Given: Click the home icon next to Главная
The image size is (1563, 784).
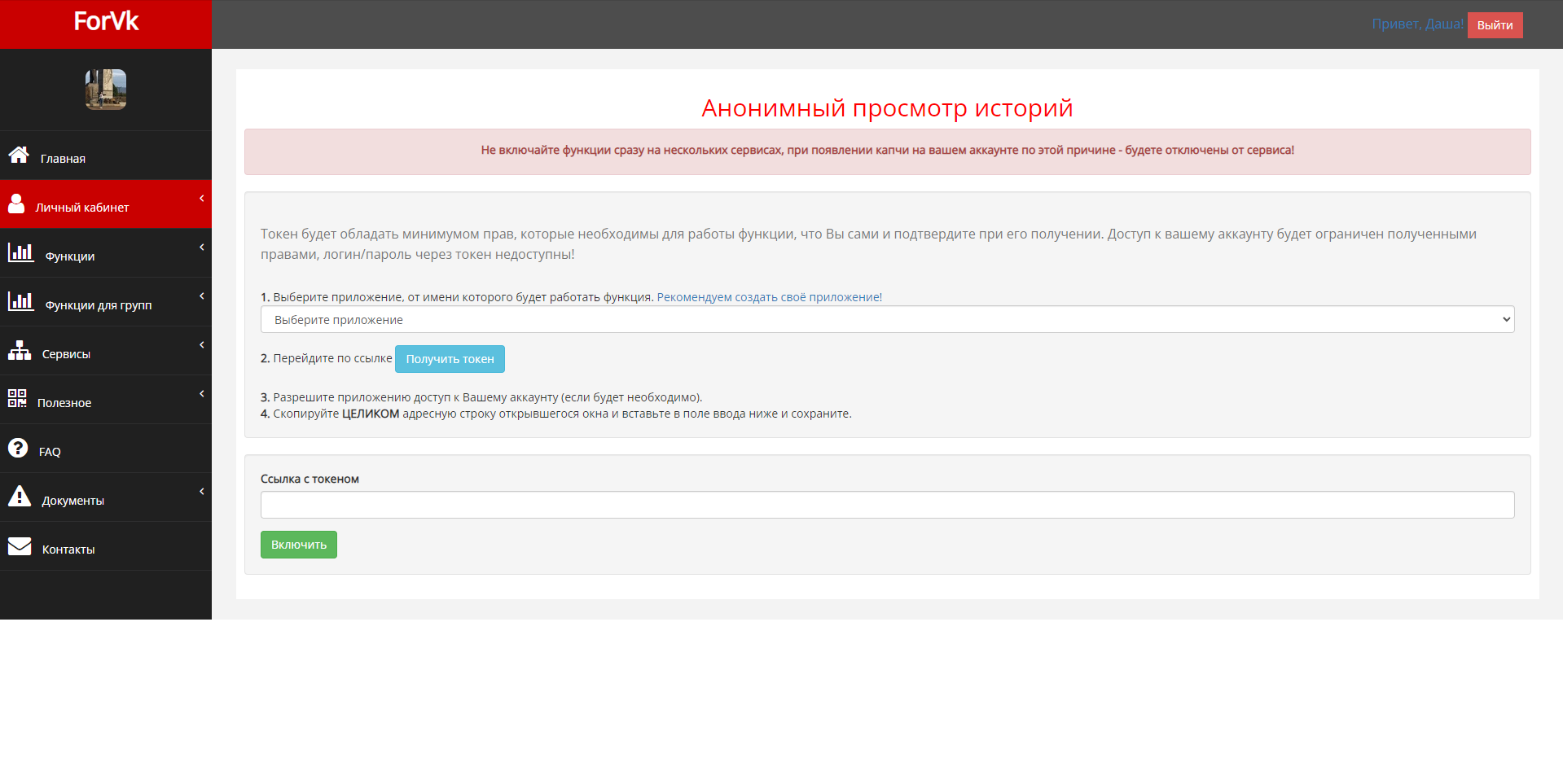Looking at the screenshot, I should pyautogui.click(x=19, y=155).
